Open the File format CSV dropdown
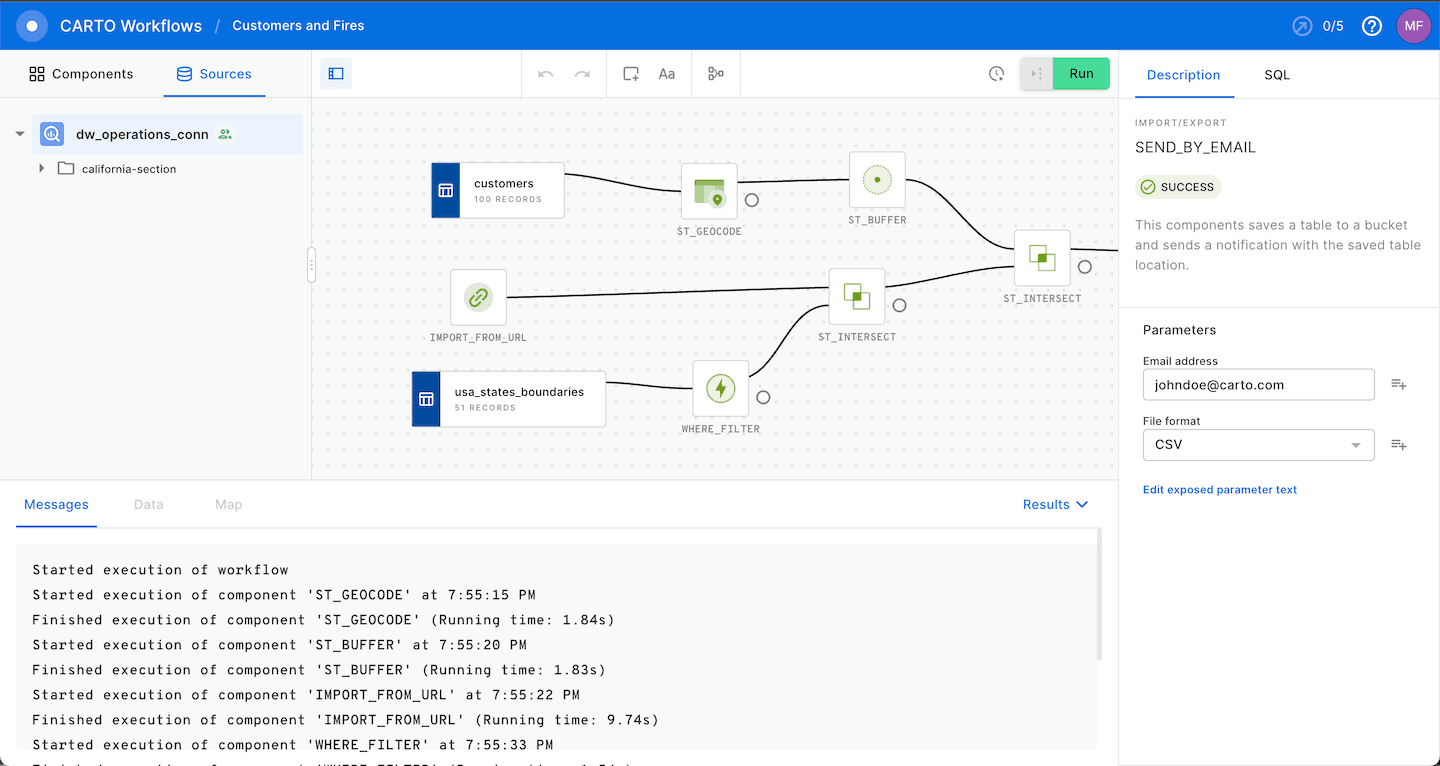This screenshot has width=1440, height=766. pyautogui.click(x=1258, y=444)
